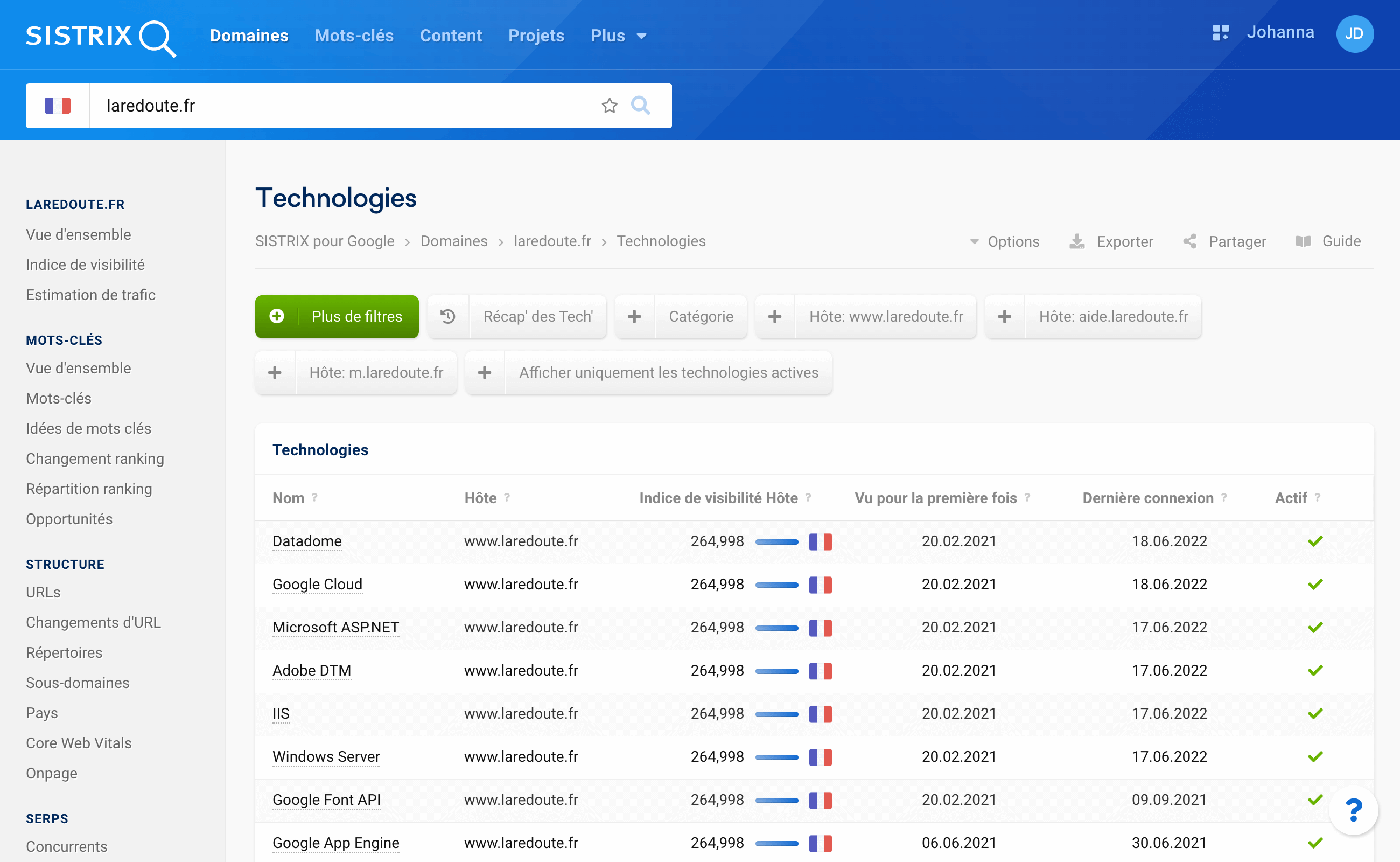Click the help question mark next to Nom

click(314, 498)
